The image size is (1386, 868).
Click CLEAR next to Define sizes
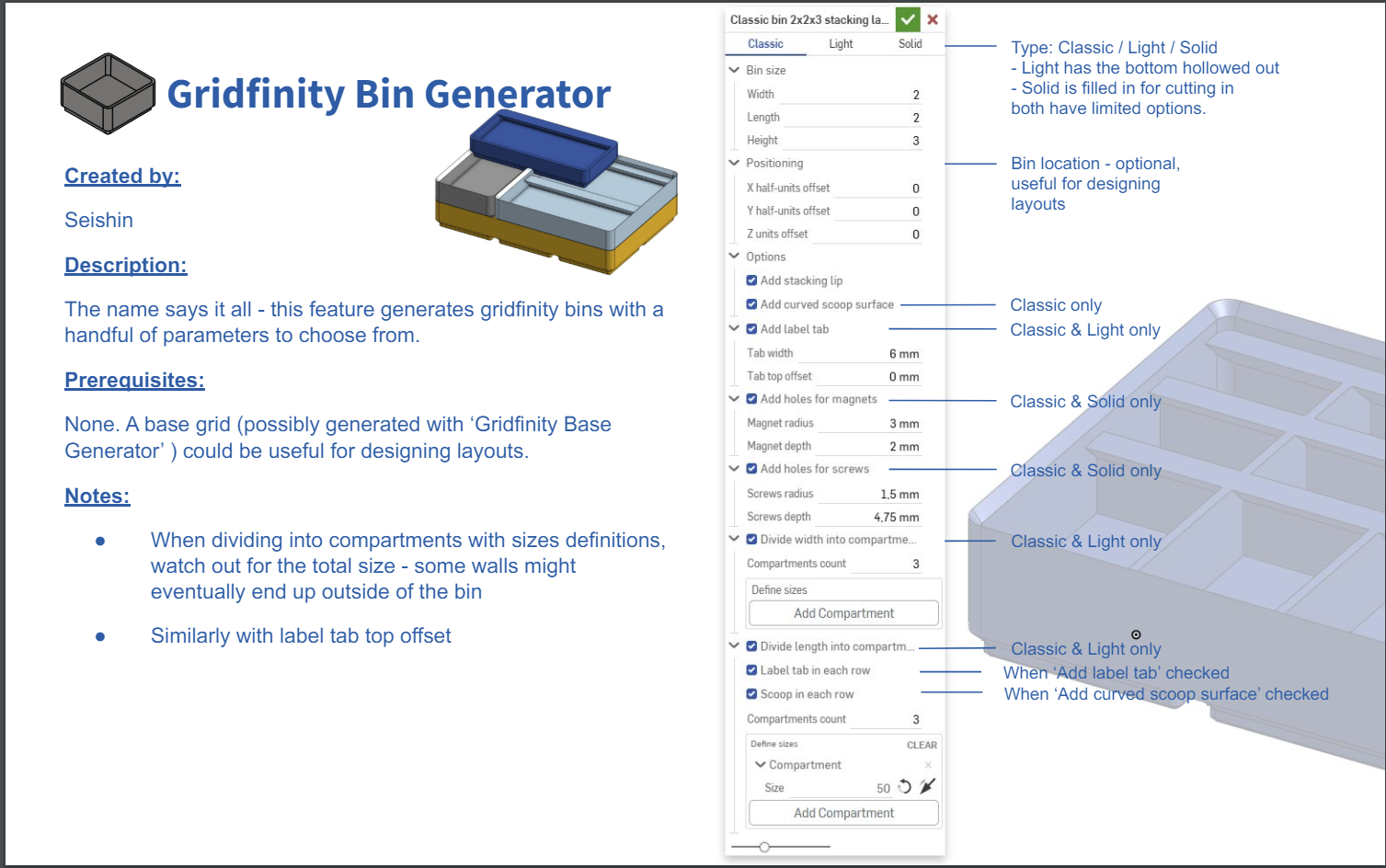click(x=922, y=745)
